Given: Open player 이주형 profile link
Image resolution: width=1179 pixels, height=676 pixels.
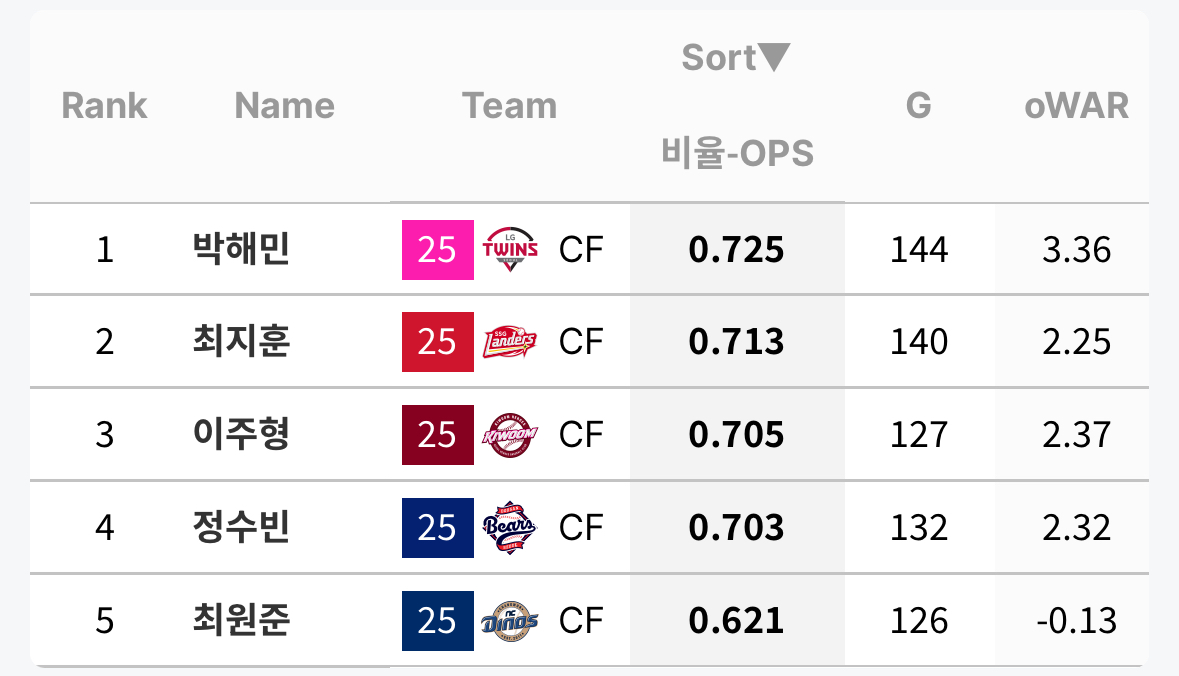Looking at the screenshot, I should pos(241,434).
